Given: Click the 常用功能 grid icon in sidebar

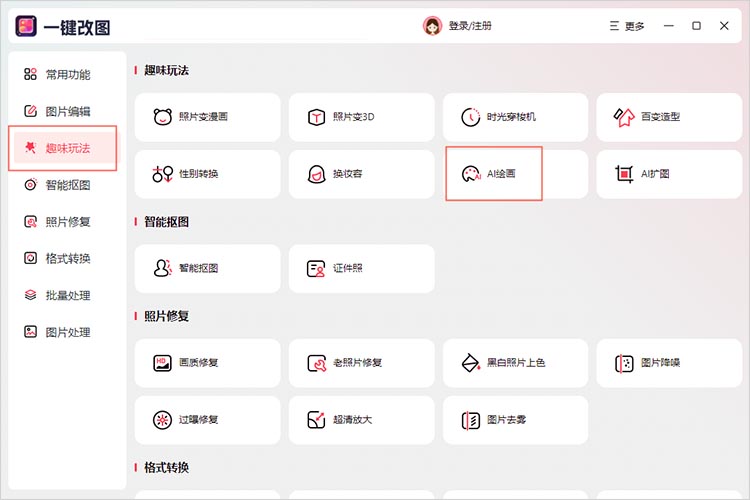Looking at the screenshot, I should tap(30, 74).
